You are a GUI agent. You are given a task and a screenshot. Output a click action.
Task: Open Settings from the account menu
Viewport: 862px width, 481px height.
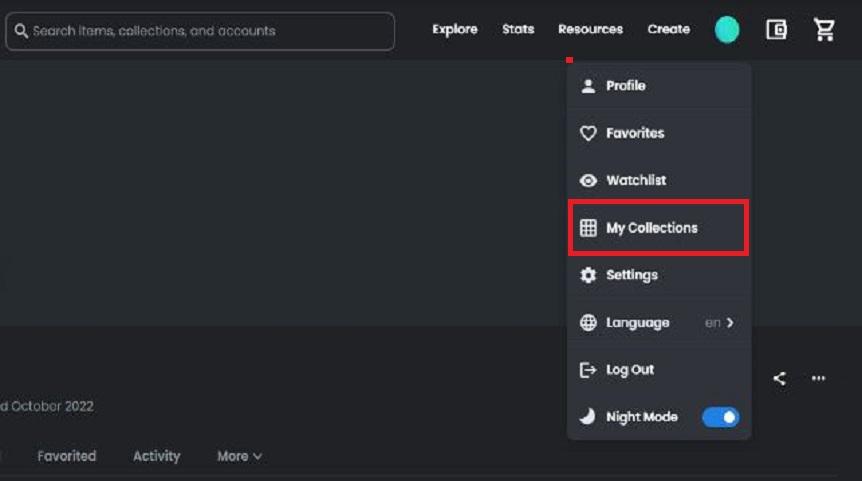tap(659, 275)
